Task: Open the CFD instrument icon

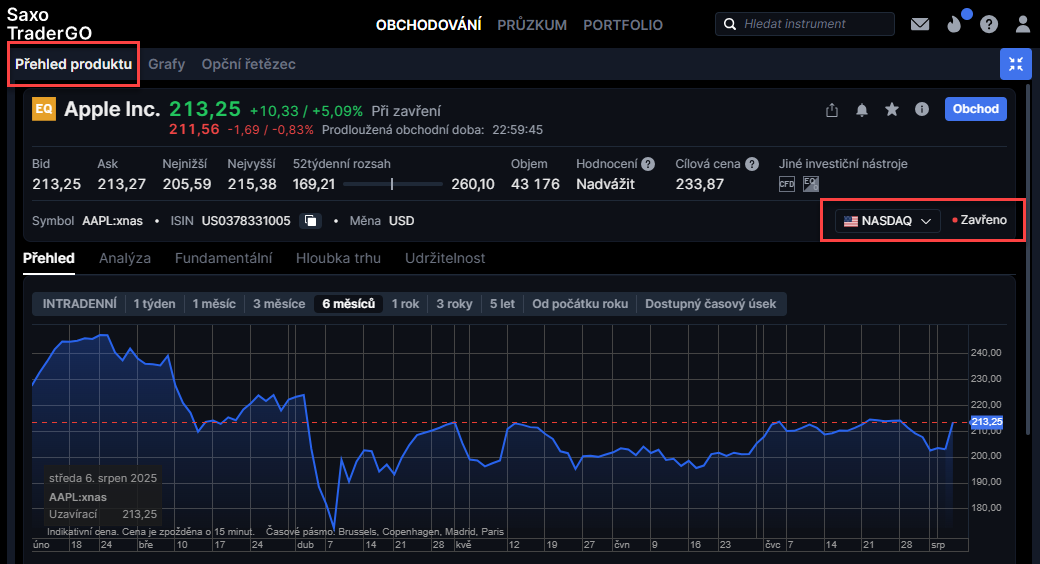Action: [x=787, y=184]
